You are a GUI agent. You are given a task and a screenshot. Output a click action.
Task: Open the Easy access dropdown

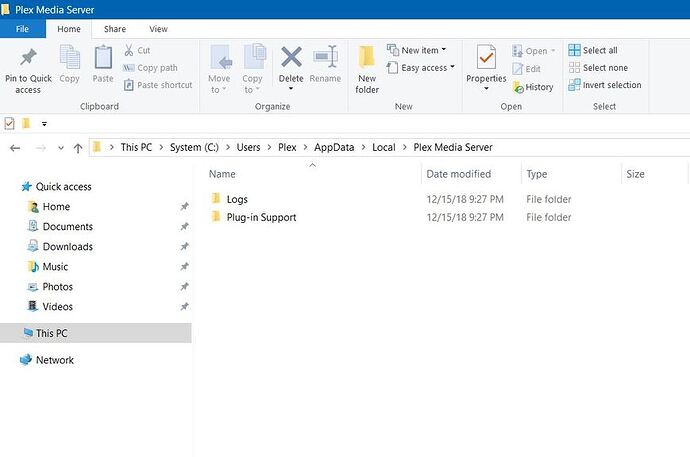pyautogui.click(x=421, y=68)
